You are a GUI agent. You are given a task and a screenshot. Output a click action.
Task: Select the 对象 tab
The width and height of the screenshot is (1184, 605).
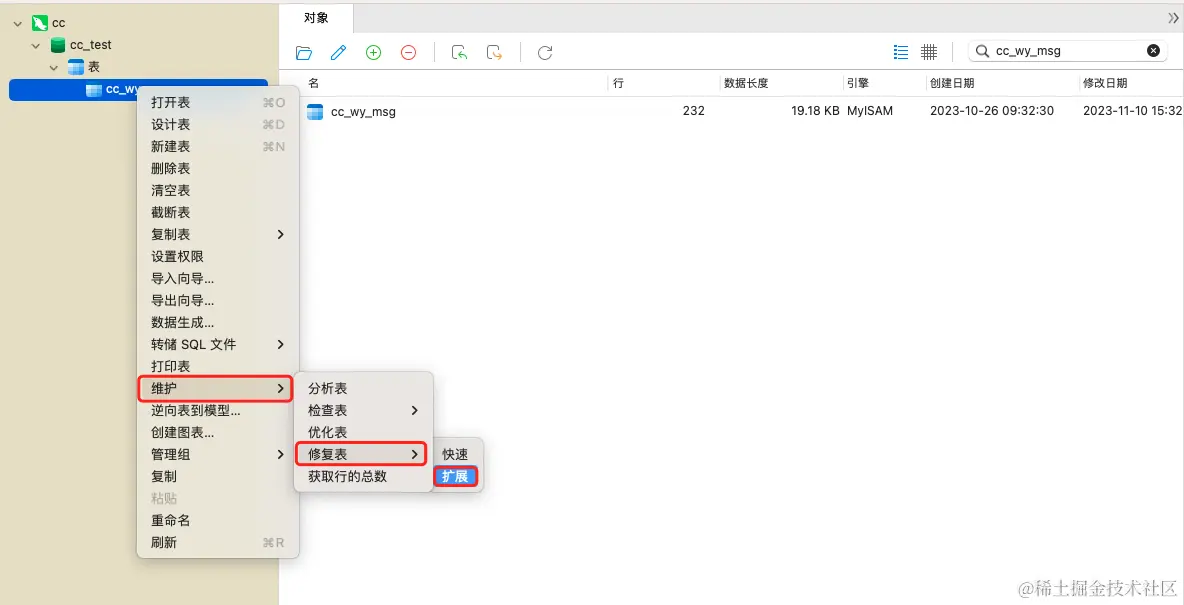(316, 17)
